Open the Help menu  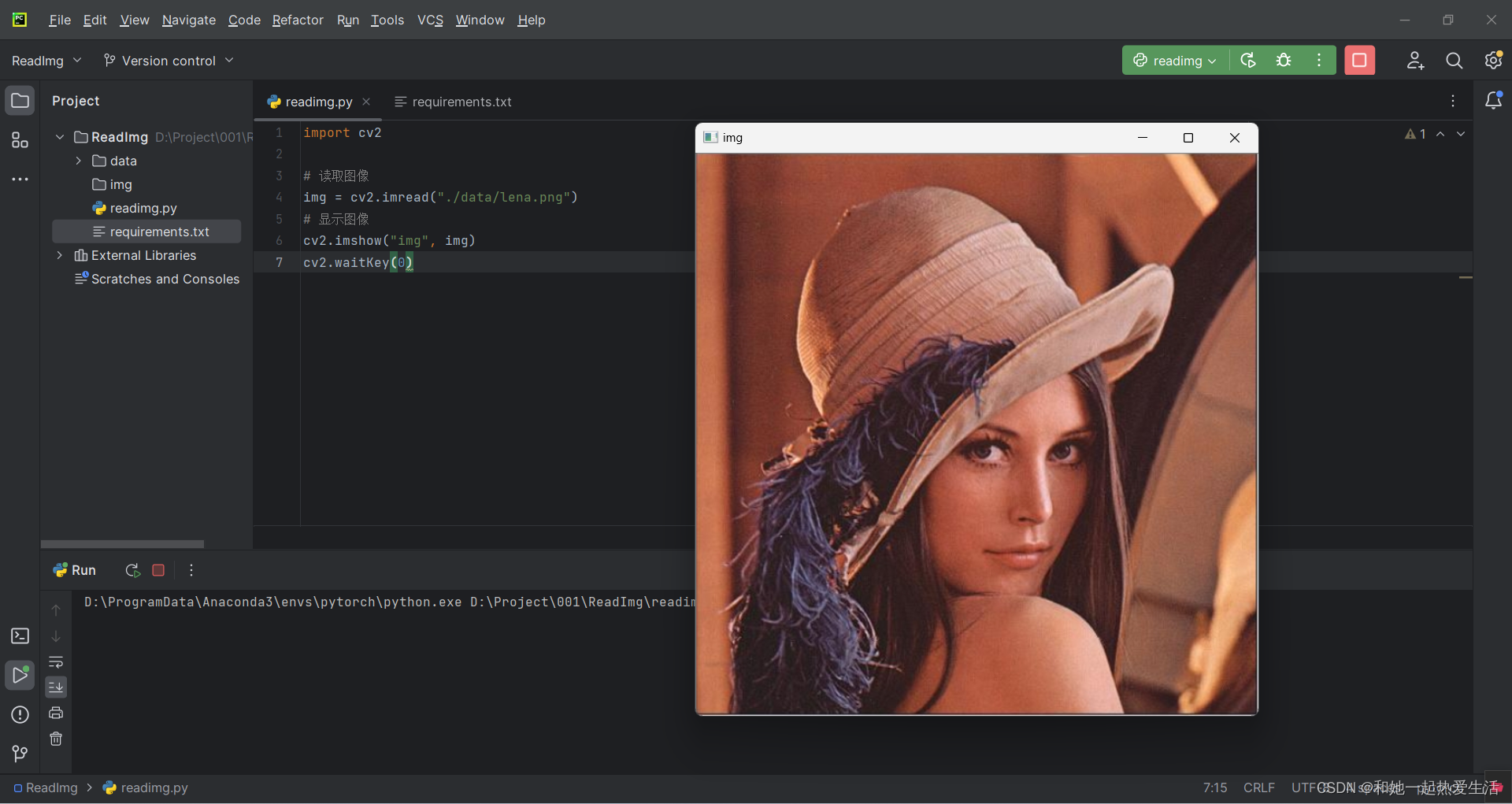click(532, 20)
